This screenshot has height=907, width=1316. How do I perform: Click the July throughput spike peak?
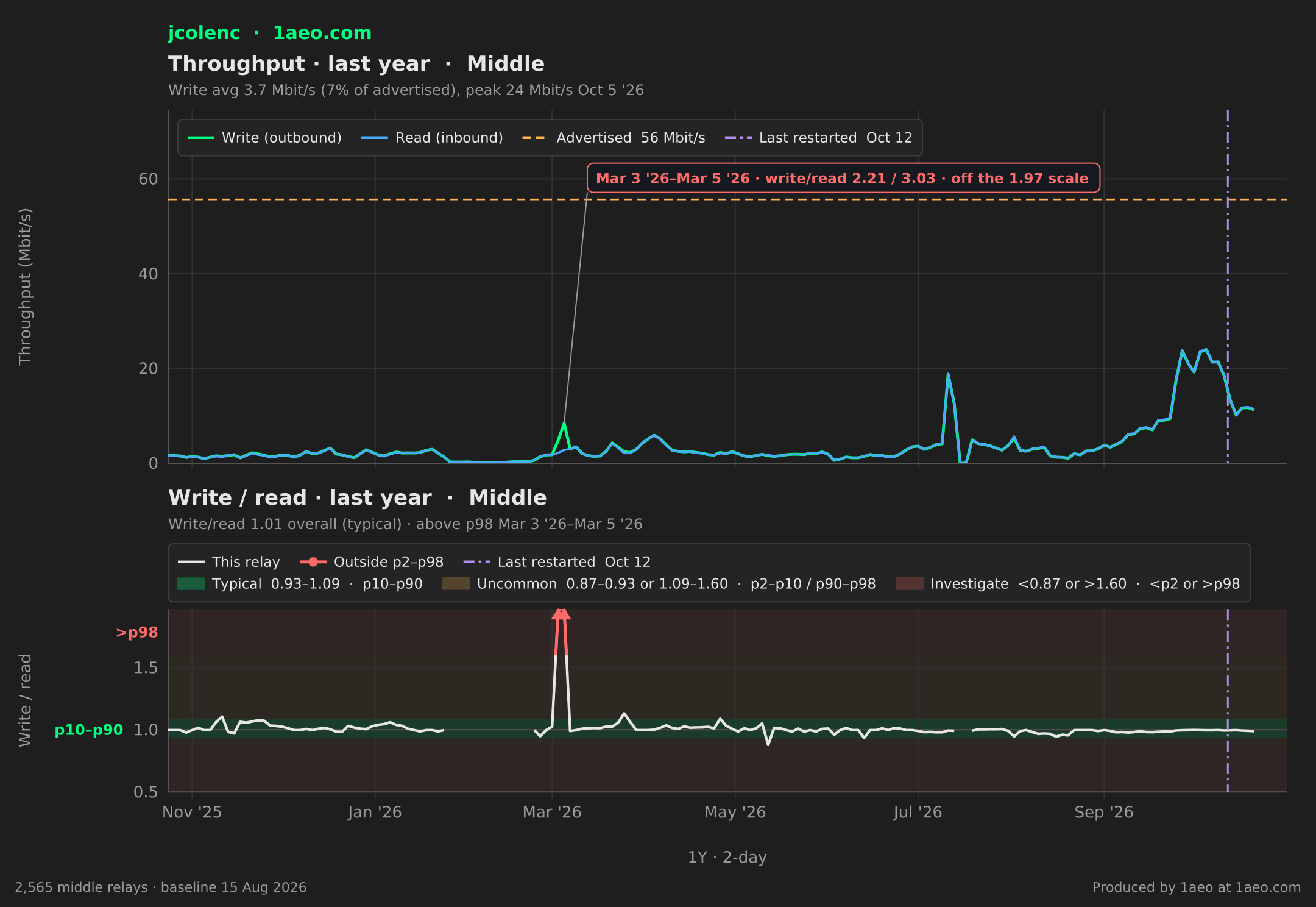click(x=948, y=374)
